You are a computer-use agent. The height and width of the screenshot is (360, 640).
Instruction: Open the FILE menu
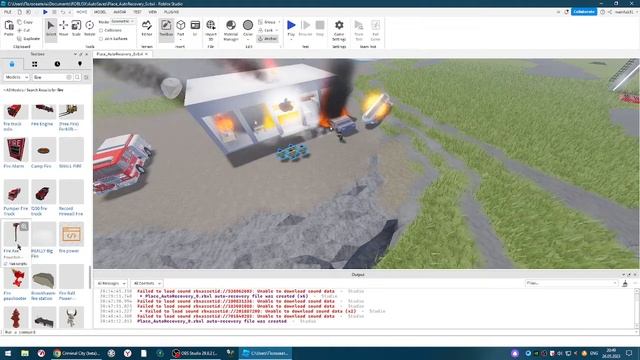(x=8, y=12)
